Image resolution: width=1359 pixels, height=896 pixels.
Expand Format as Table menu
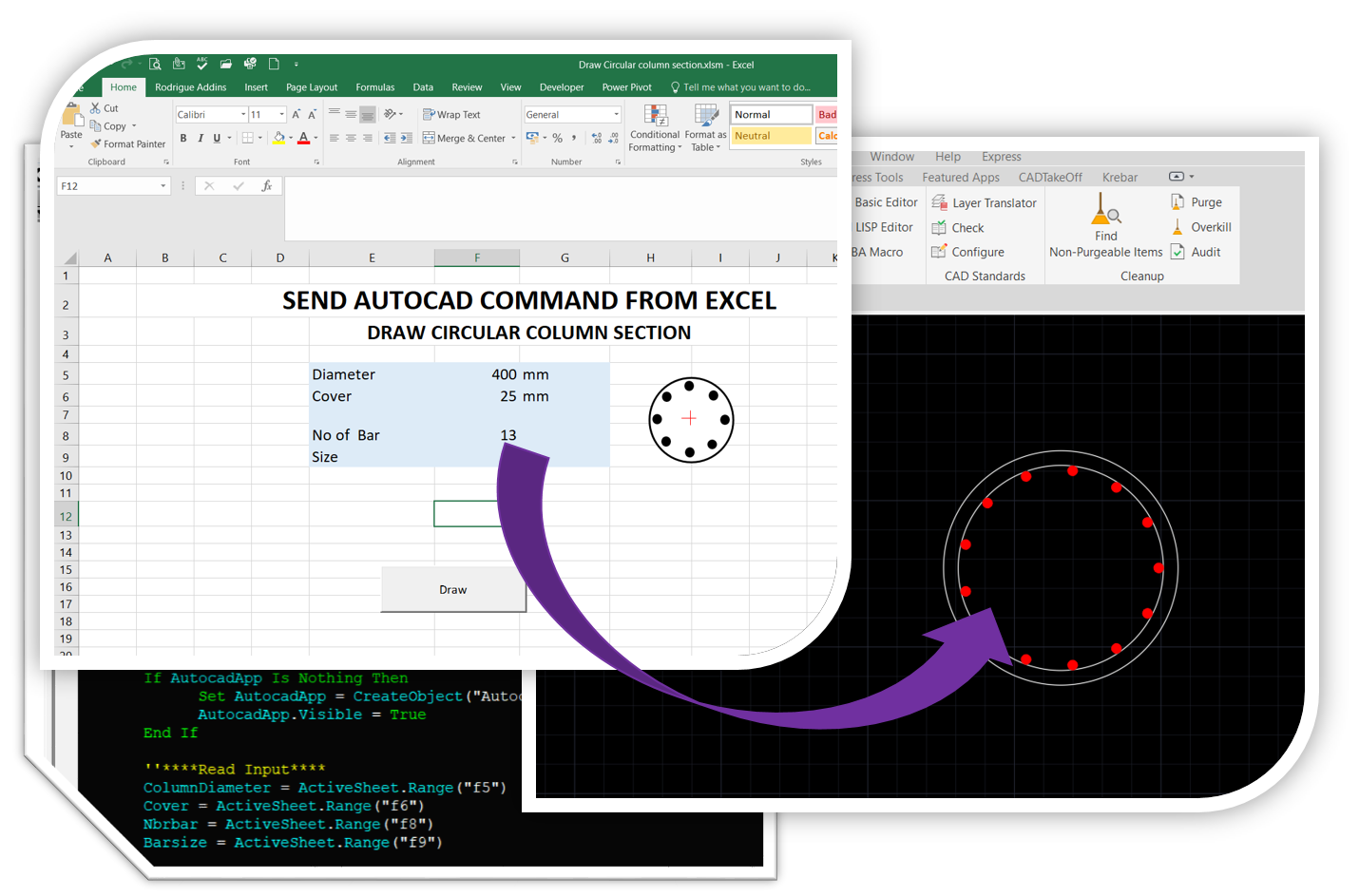click(x=705, y=127)
